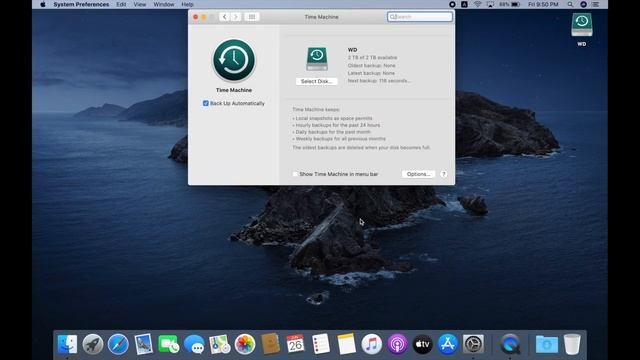Click the Select Disk button

(317, 81)
